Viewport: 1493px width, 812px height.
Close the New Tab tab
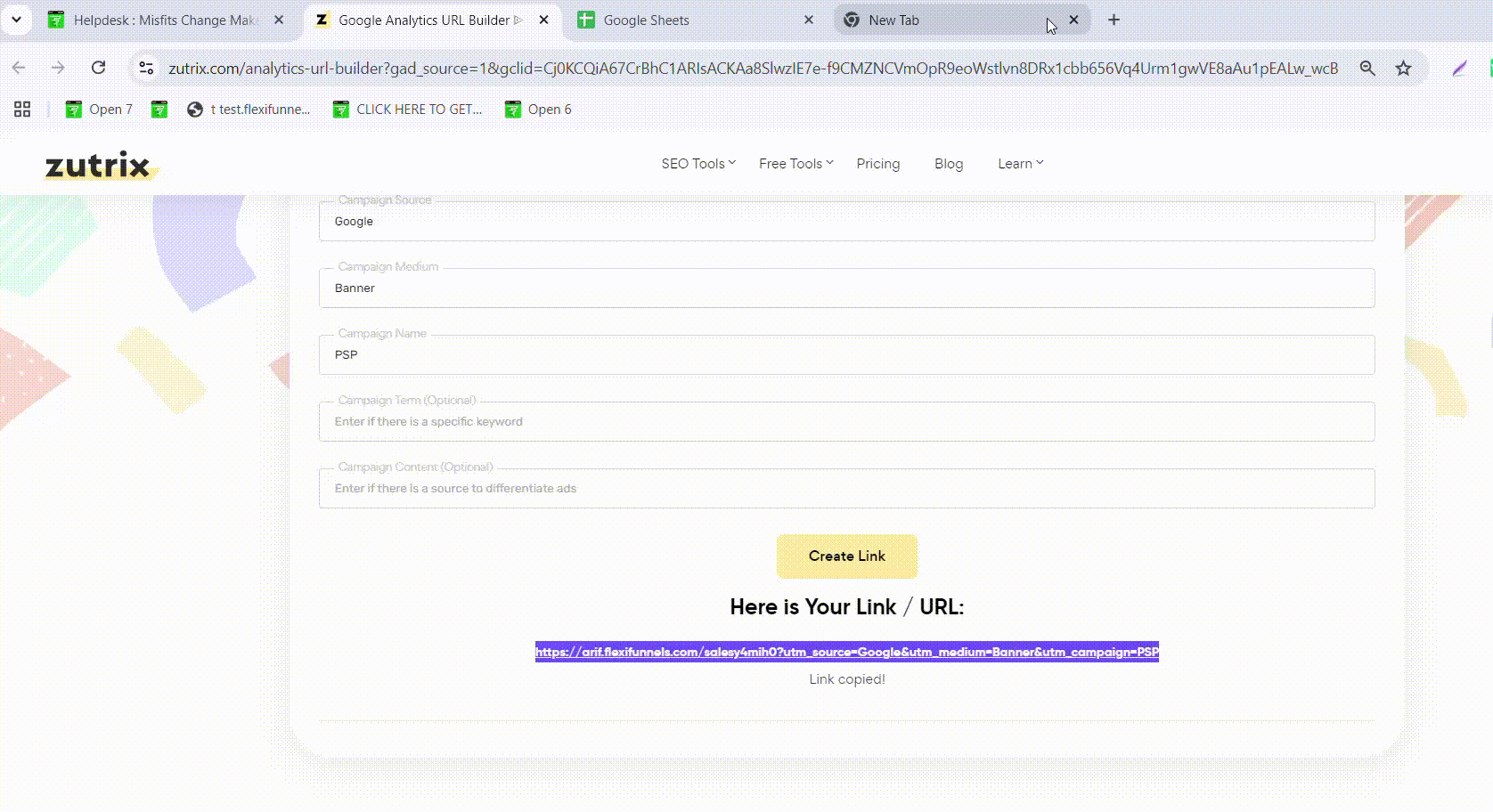(1073, 20)
